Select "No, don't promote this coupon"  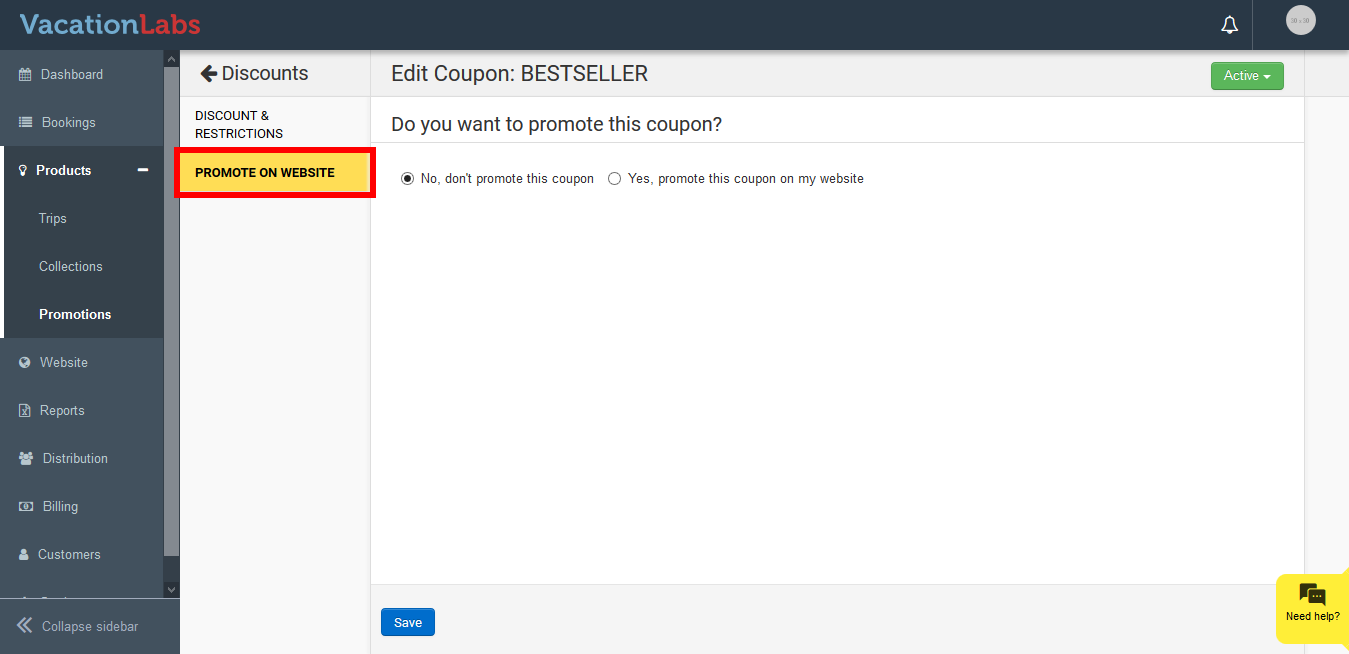pos(407,179)
